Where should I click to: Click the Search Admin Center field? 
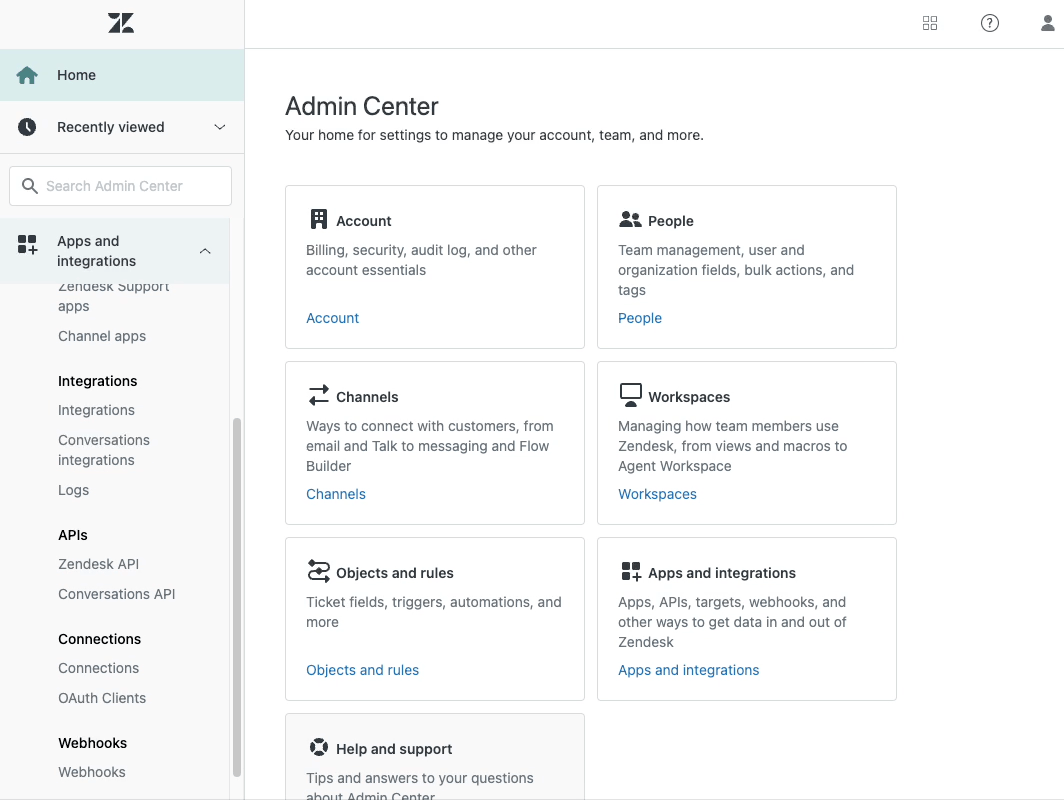119,185
